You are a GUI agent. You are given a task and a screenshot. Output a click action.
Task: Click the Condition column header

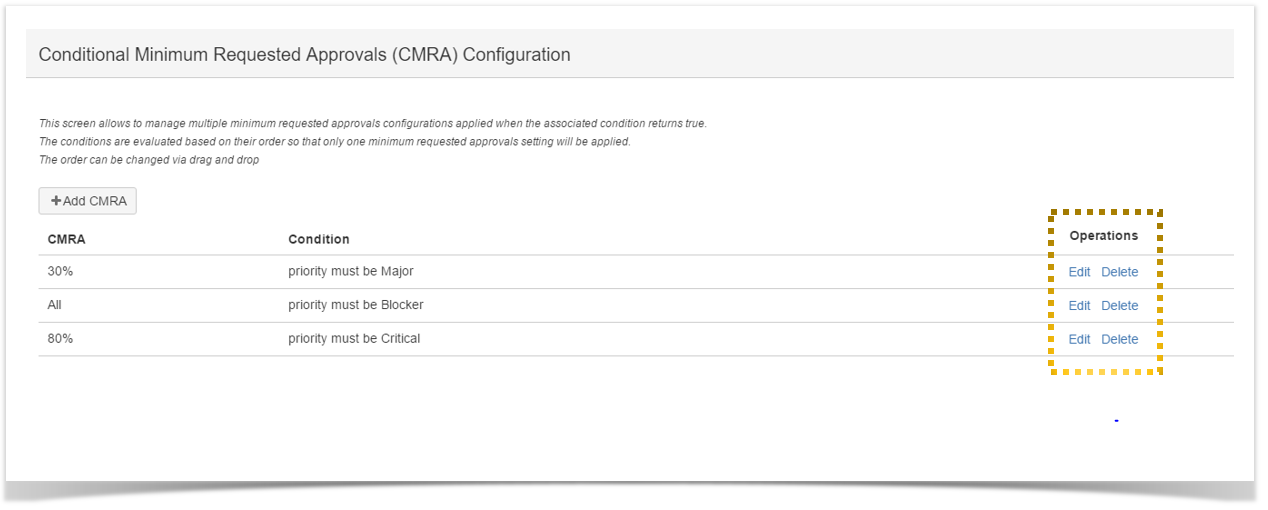click(x=319, y=239)
